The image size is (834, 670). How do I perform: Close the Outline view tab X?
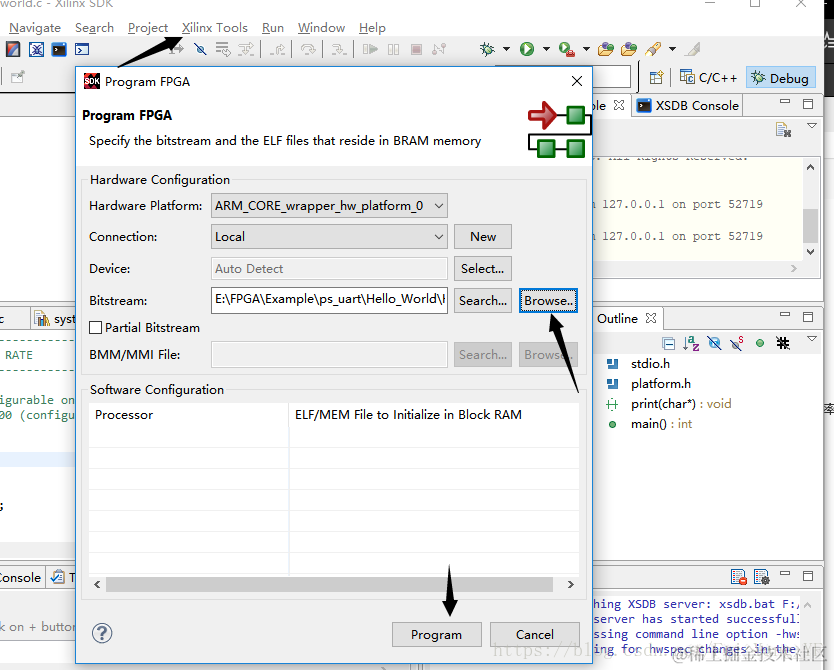point(651,318)
